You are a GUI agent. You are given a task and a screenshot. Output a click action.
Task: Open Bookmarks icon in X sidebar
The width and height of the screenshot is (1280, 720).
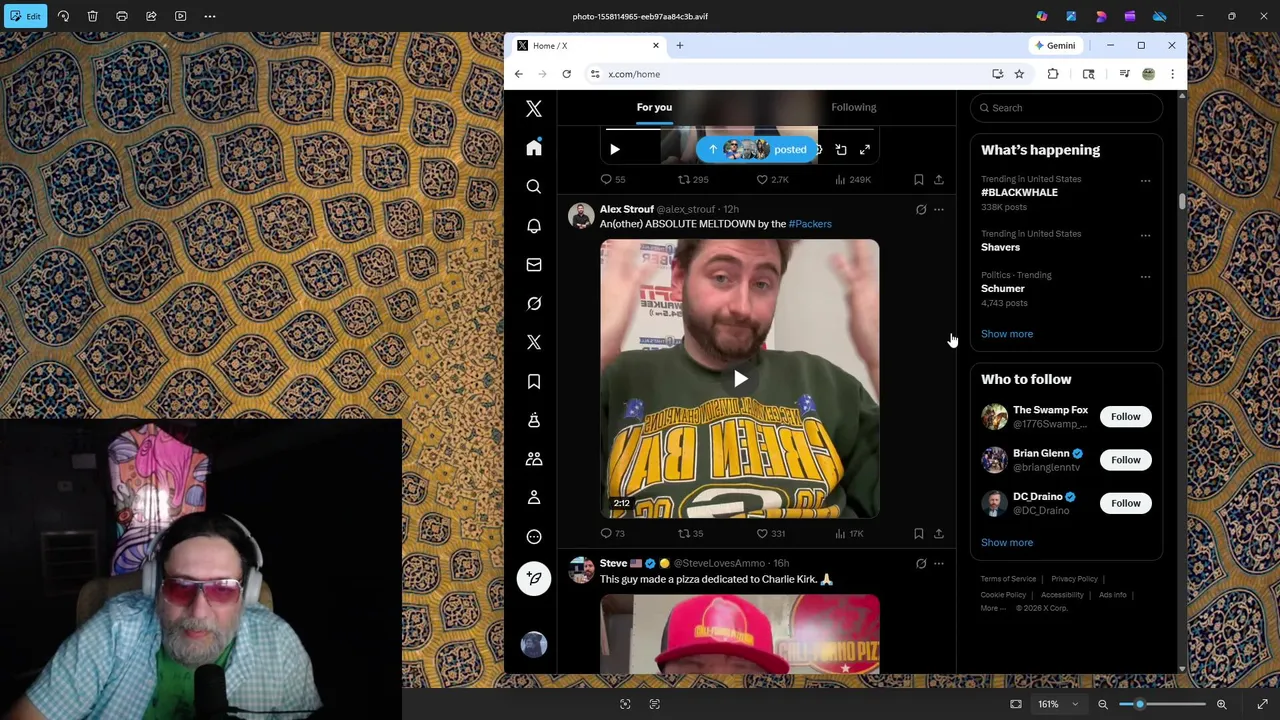534,381
